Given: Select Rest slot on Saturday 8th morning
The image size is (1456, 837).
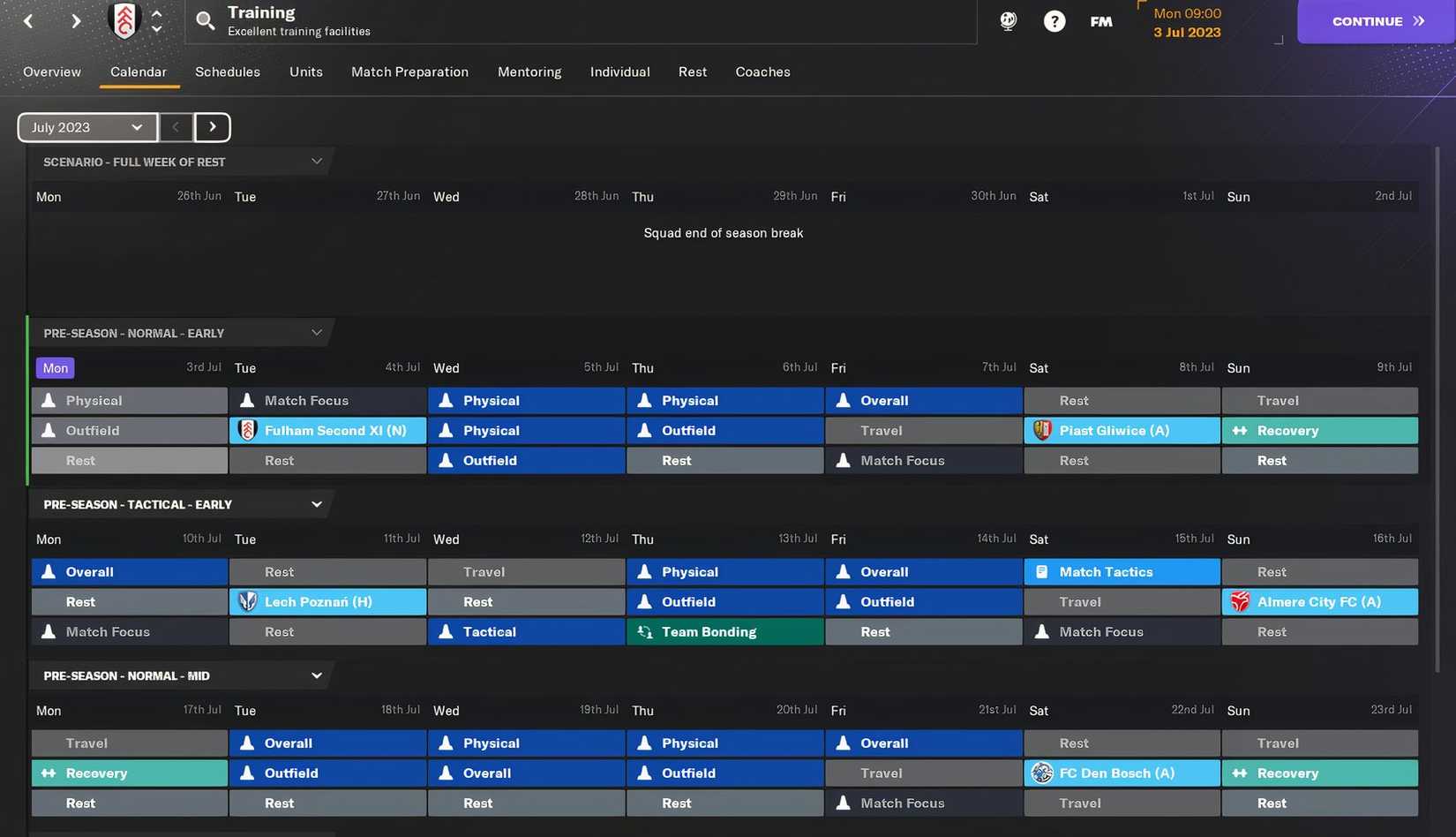Looking at the screenshot, I should [x=1122, y=401].
